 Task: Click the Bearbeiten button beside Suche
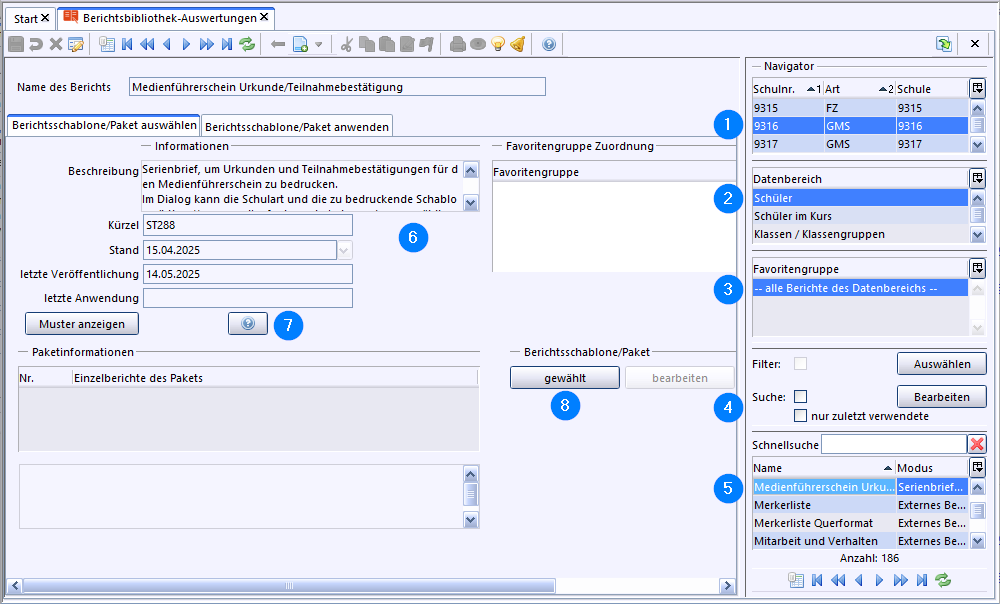tap(942, 397)
